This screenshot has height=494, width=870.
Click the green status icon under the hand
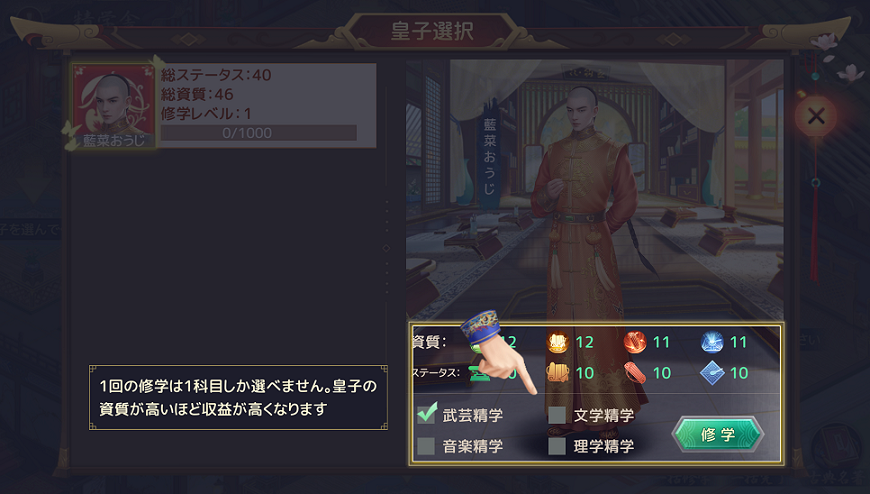tap(478, 374)
